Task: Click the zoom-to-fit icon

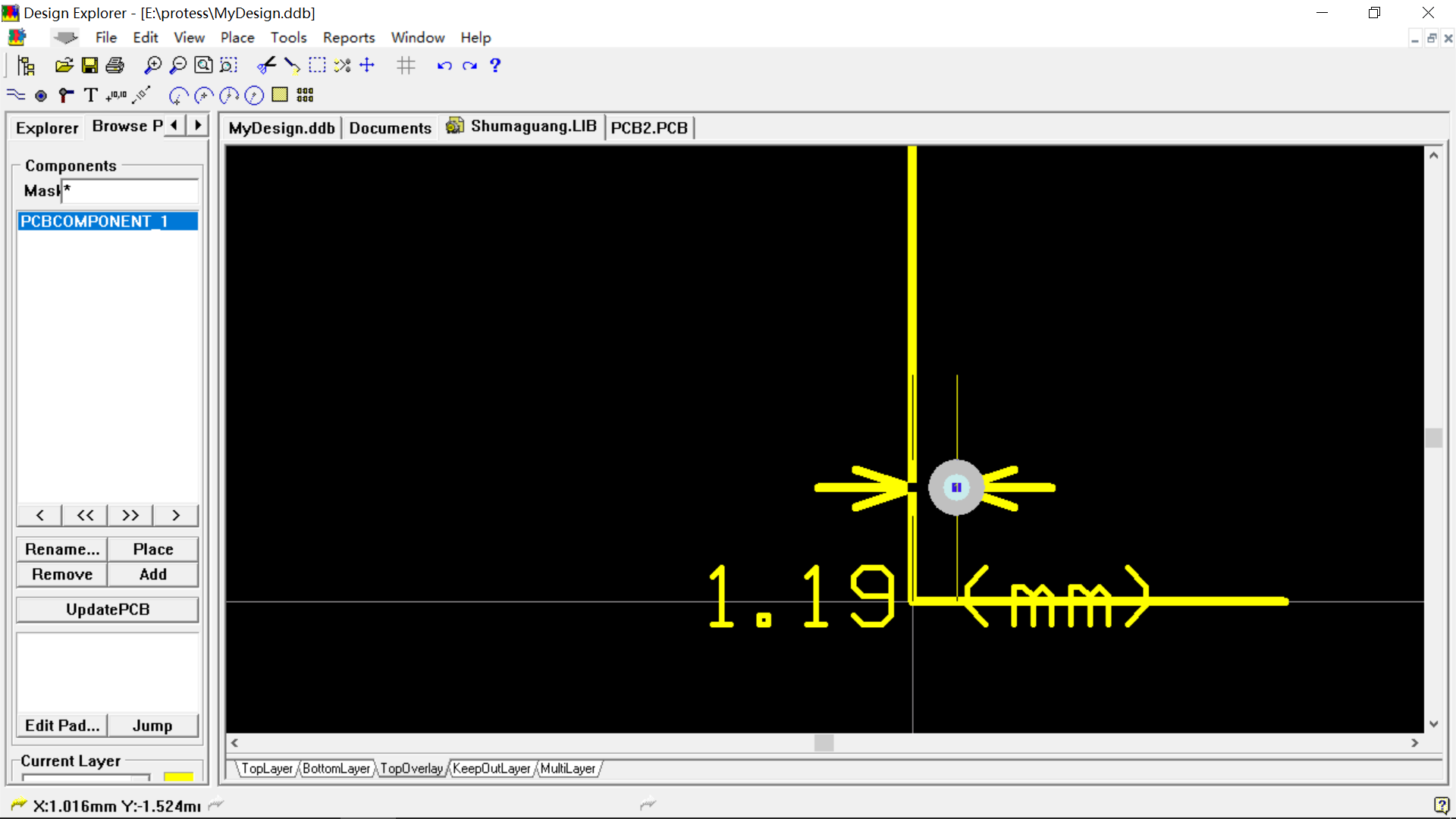Action: pyautogui.click(x=203, y=65)
